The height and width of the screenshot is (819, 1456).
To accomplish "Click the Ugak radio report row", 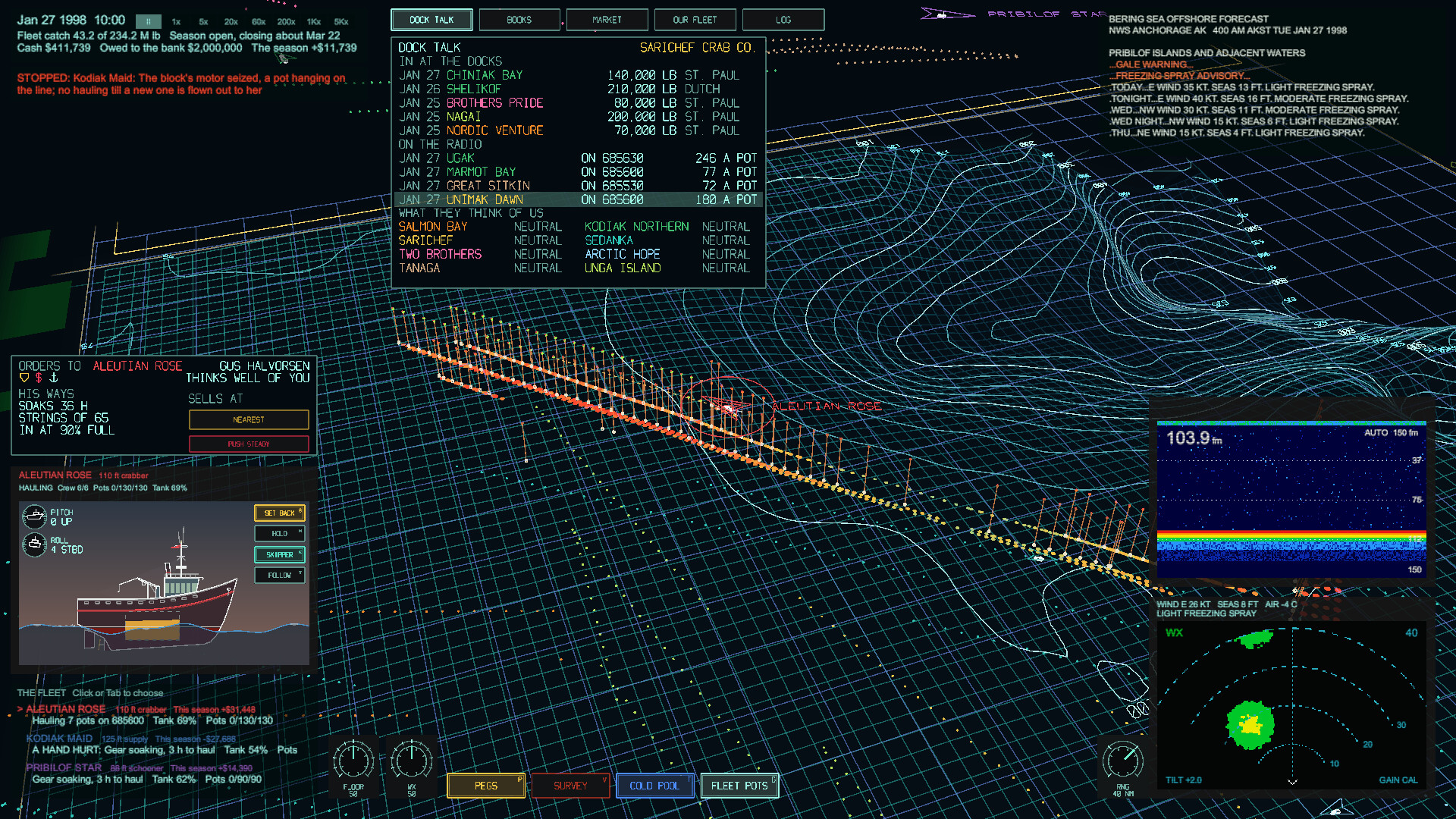I will 578,158.
